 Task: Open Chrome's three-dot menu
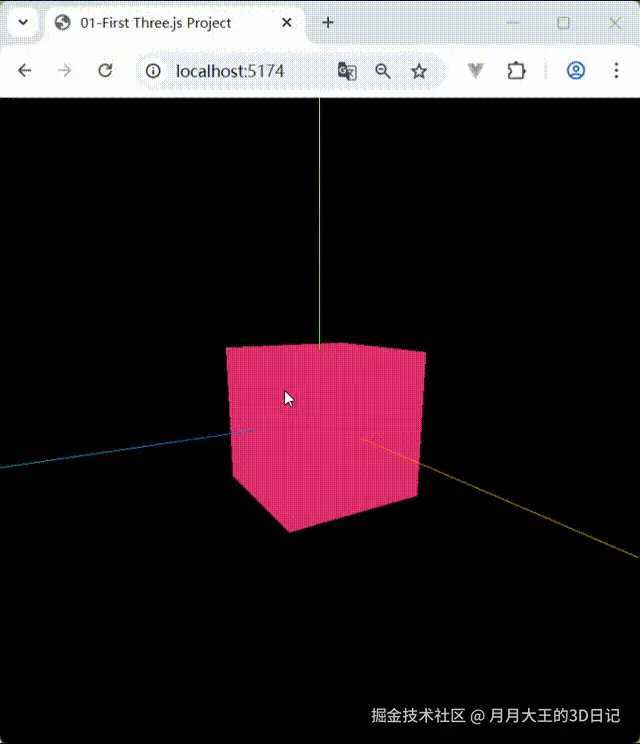pyautogui.click(x=616, y=71)
